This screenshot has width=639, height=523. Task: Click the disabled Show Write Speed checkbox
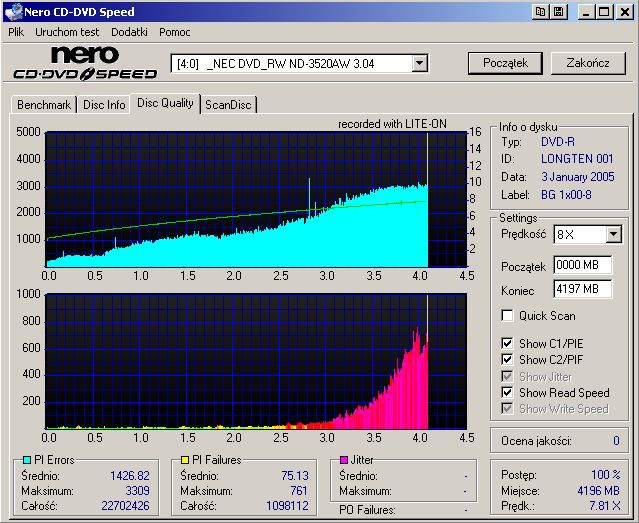507,408
